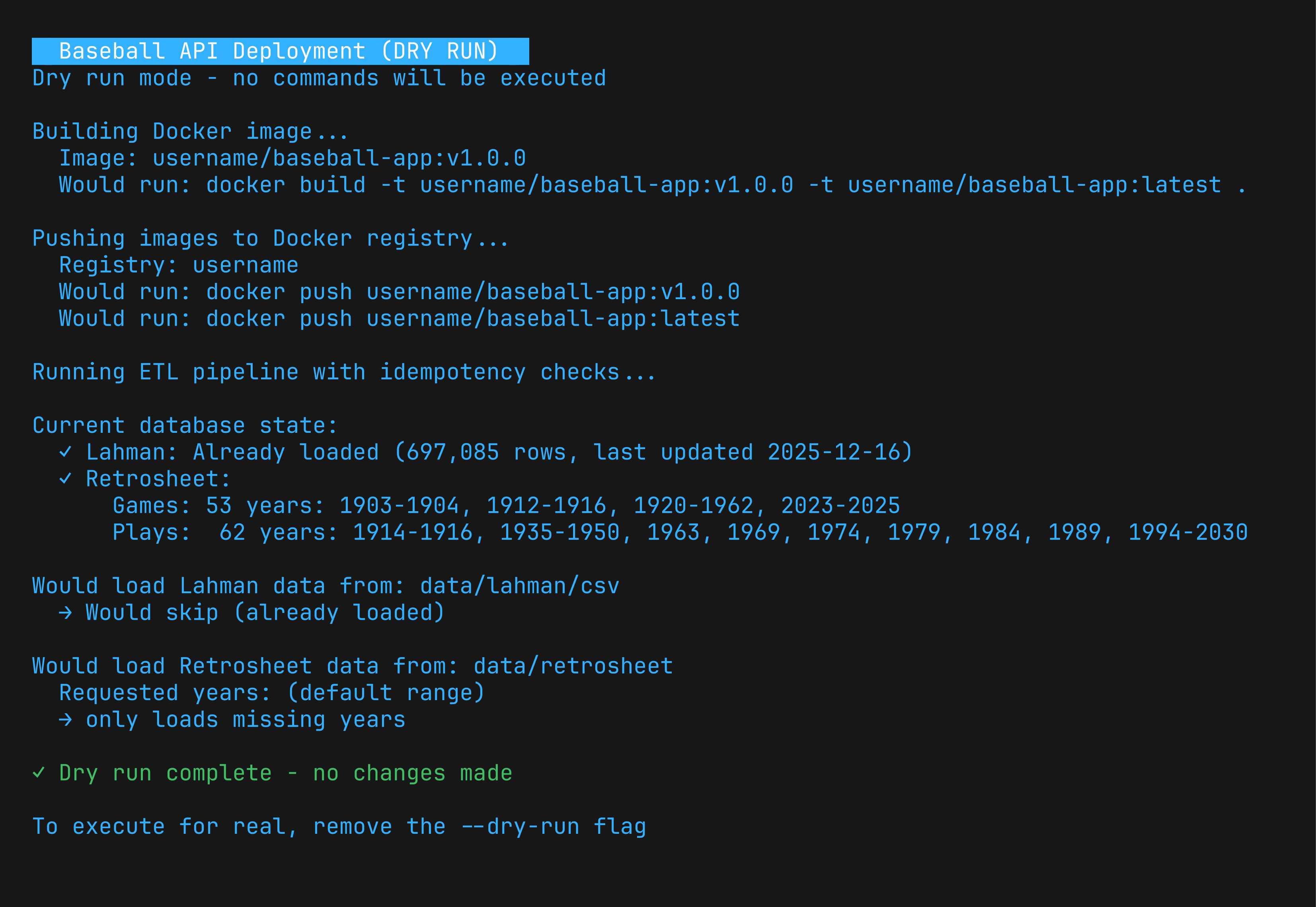The height and width of the screenshot is (907, 1316).
Task: Click the Plays years range line
Action: [x=680, y=533]
